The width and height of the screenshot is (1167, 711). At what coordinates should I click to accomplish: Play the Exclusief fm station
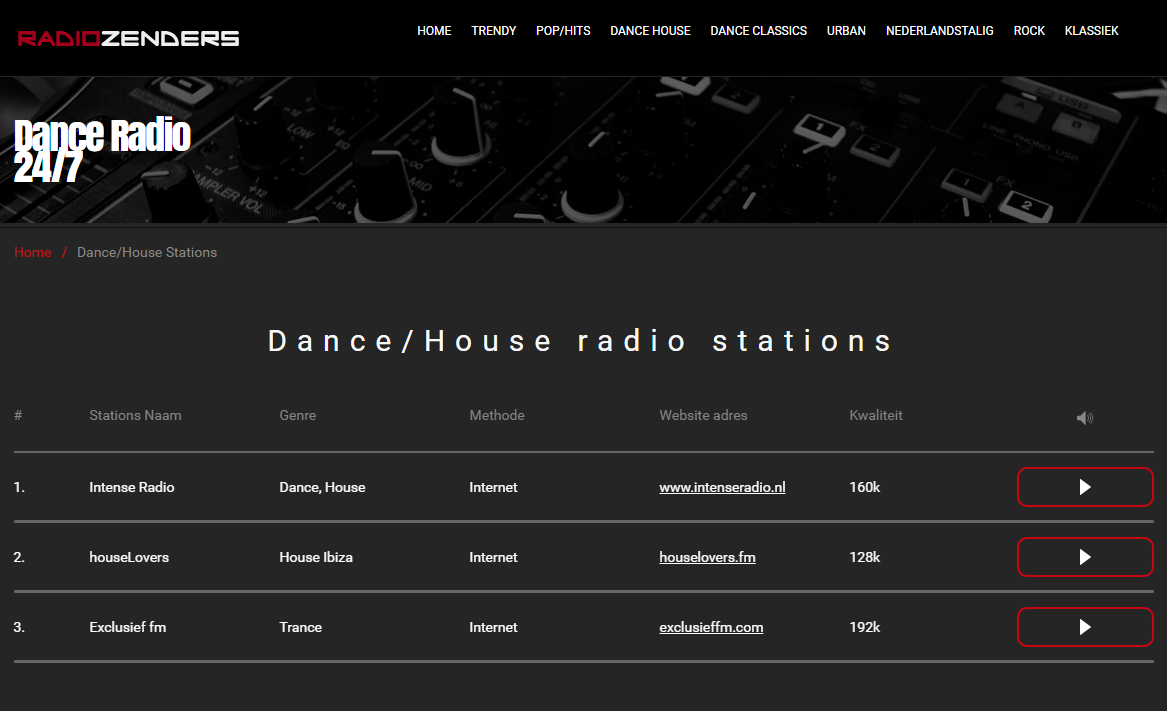point(1085,627)
